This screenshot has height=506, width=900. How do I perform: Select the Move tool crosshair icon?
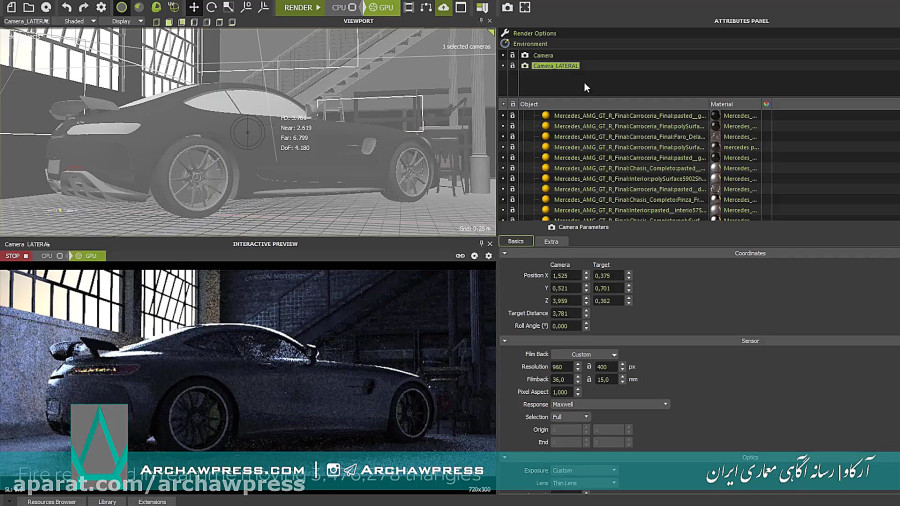(x=194, y=7)
